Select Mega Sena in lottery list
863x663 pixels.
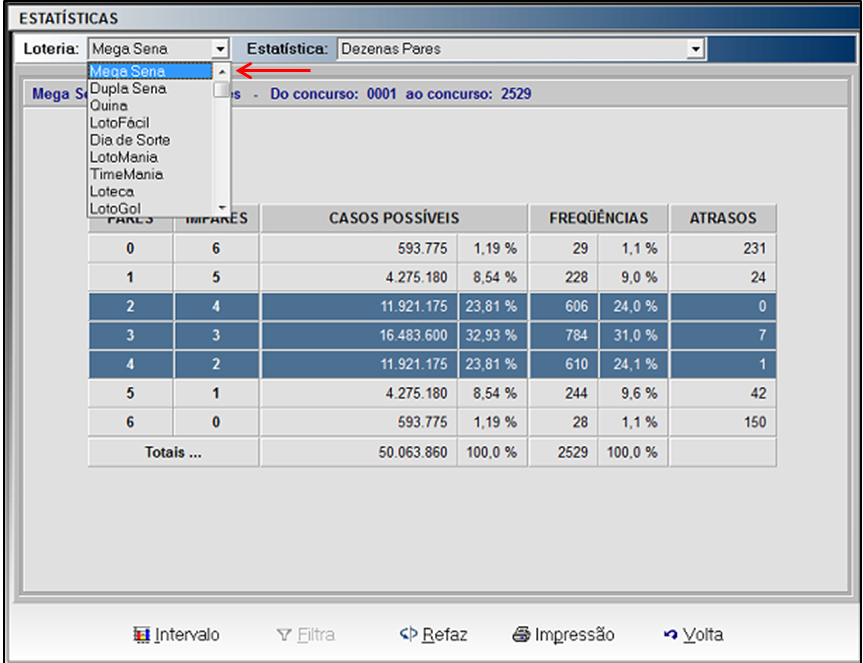pyautogui.click(x=150, y=71)
